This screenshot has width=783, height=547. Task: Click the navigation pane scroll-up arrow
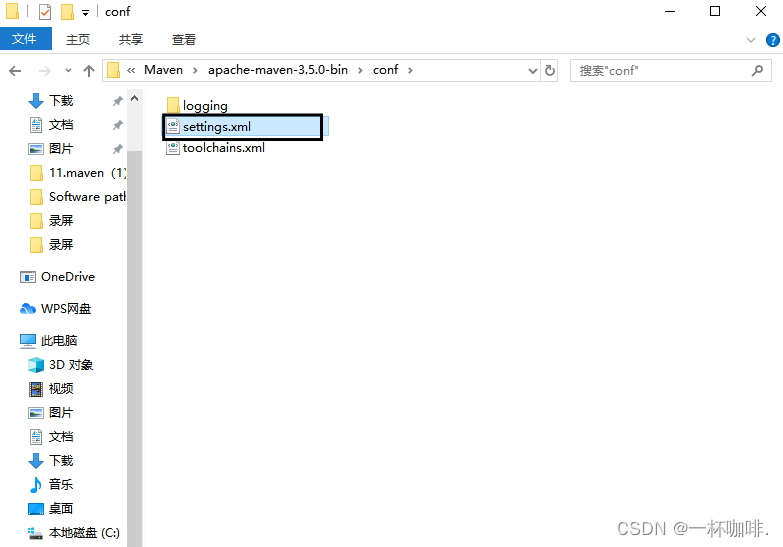[134, 98]
